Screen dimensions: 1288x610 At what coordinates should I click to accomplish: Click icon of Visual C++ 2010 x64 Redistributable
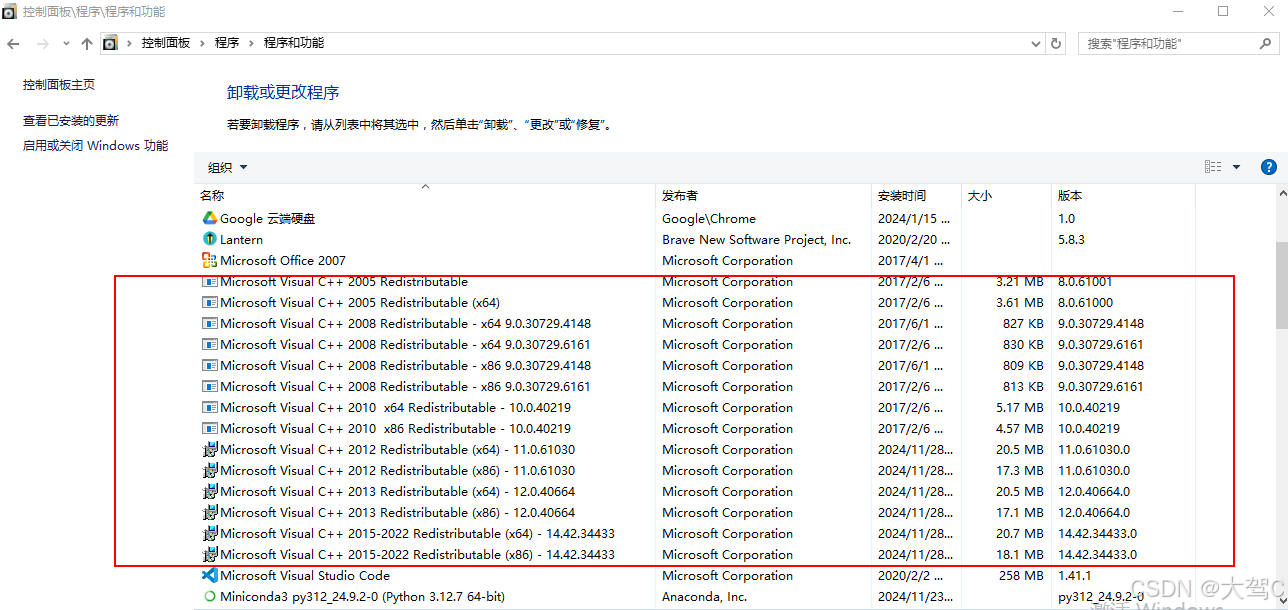210,407
